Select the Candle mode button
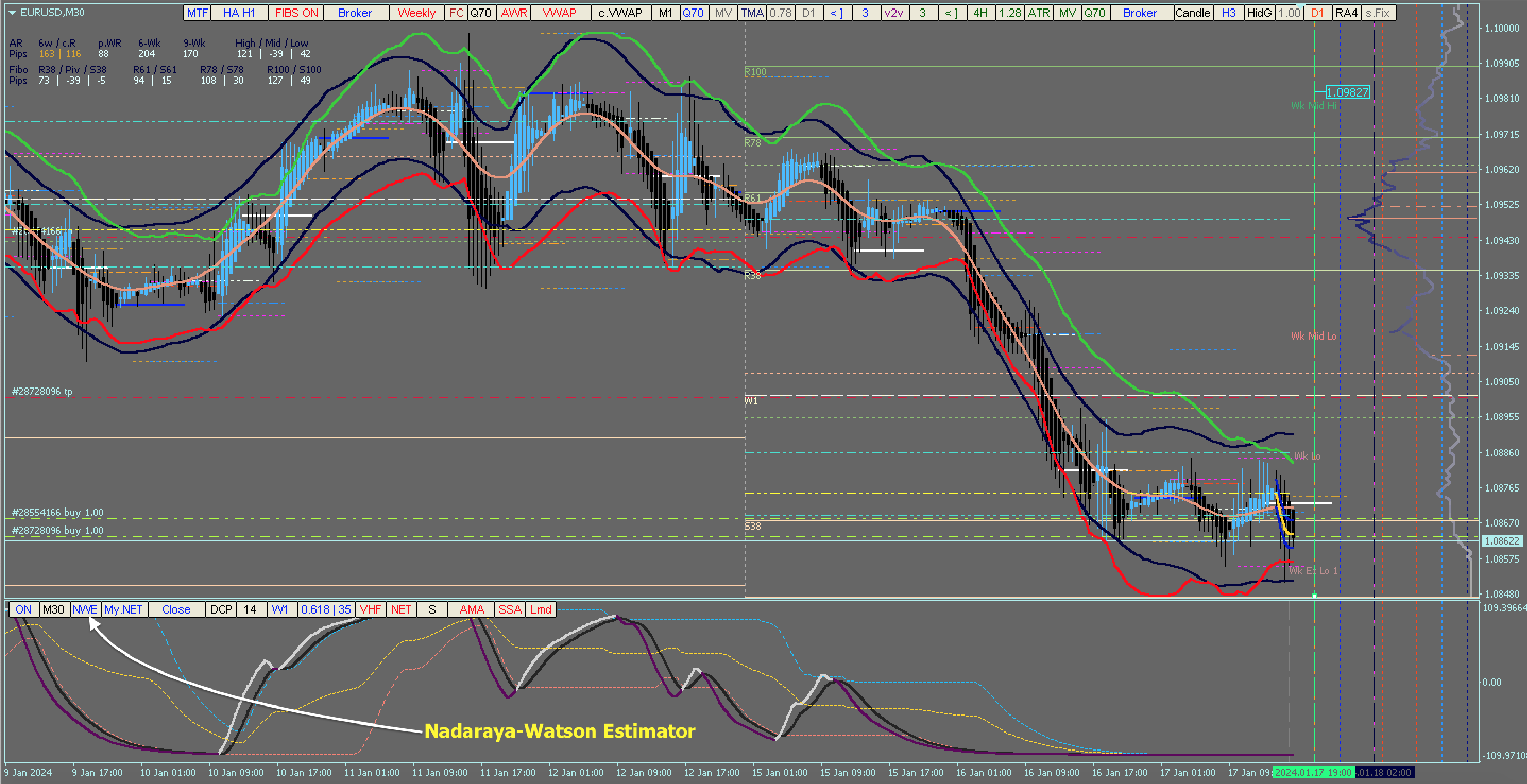The width and height of the screenshot is (1527, 784). [1193, 13]
